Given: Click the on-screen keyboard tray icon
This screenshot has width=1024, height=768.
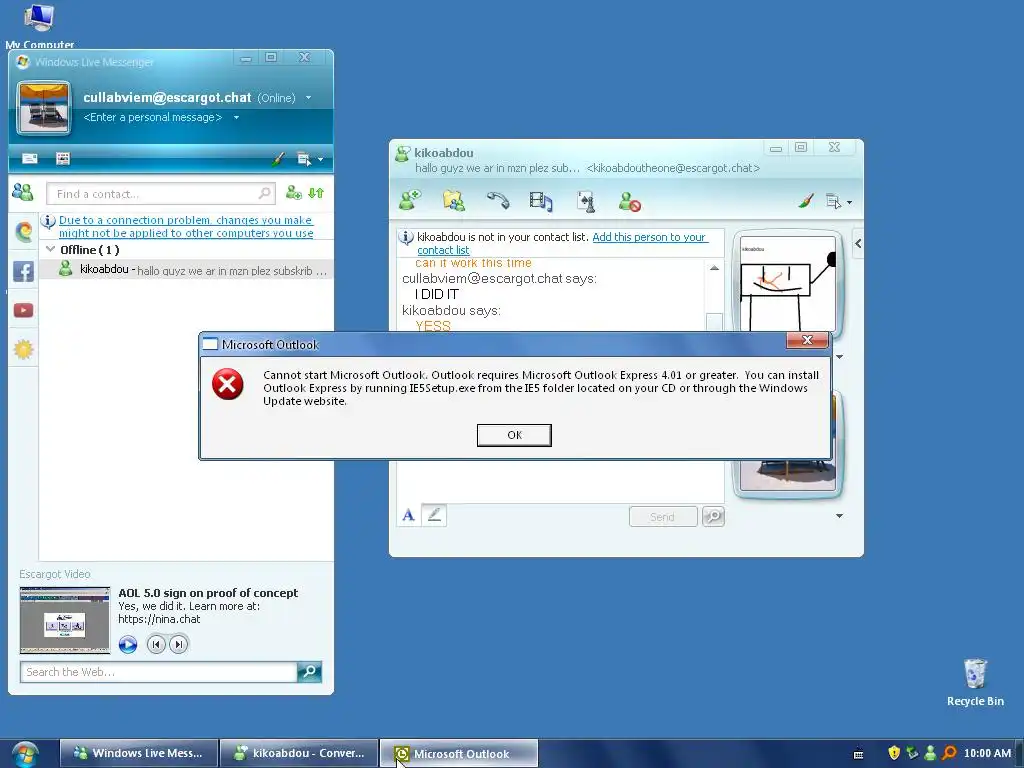Looking at the screenshot, I should 858,754.
